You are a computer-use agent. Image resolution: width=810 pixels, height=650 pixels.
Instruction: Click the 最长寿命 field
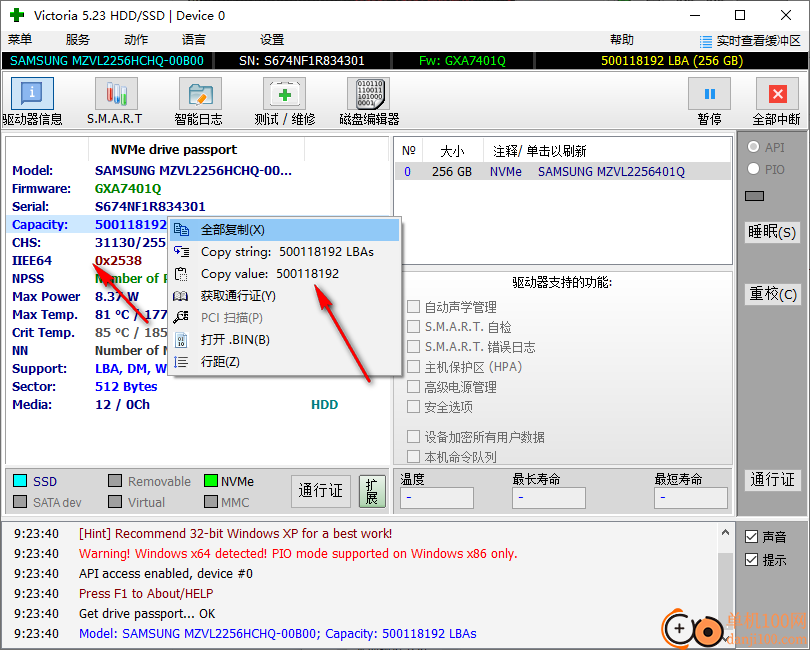pos(549,498)
